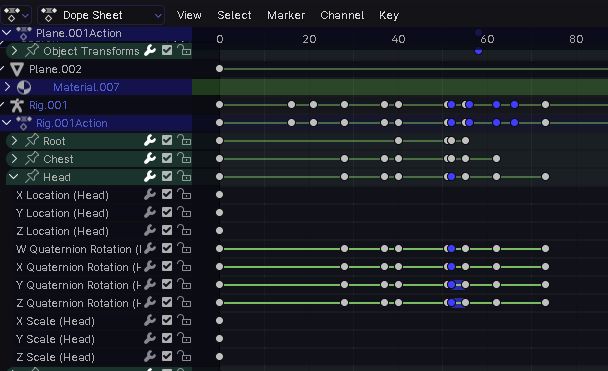The width and height of the screenshot is (608, 371).
Task: Select the Z Quaternion Rotation channel name
Action: coord(78,303)
